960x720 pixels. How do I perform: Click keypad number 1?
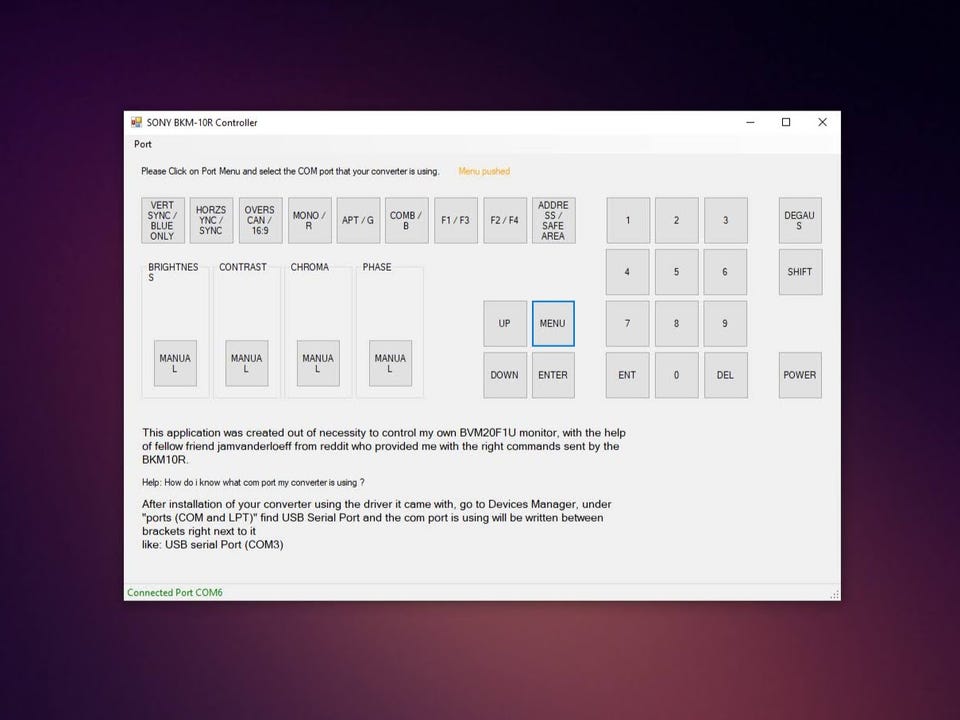[628, 220]
